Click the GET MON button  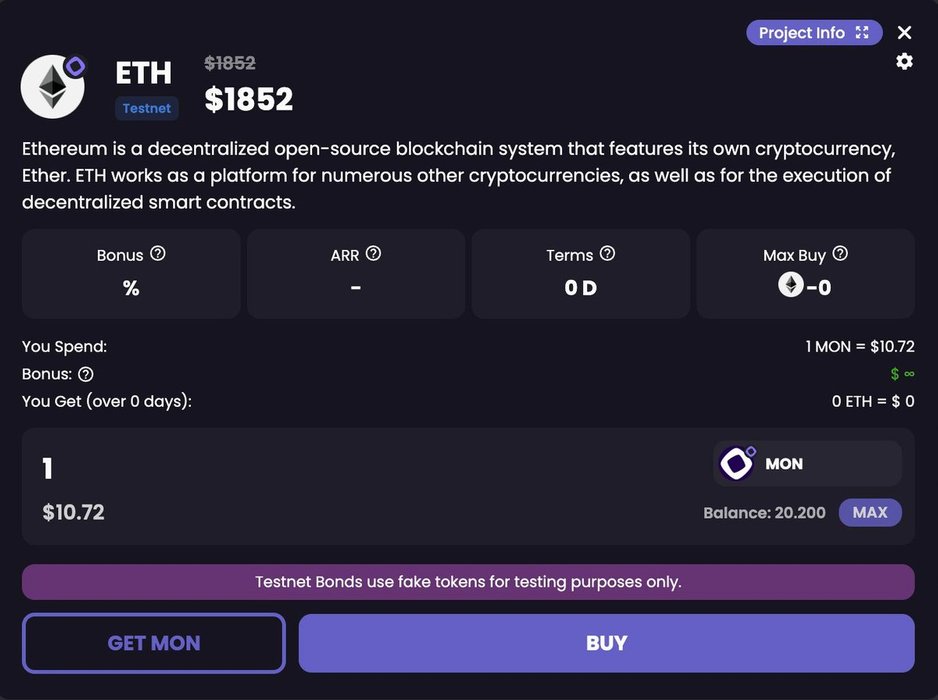(x=154, y=643)
